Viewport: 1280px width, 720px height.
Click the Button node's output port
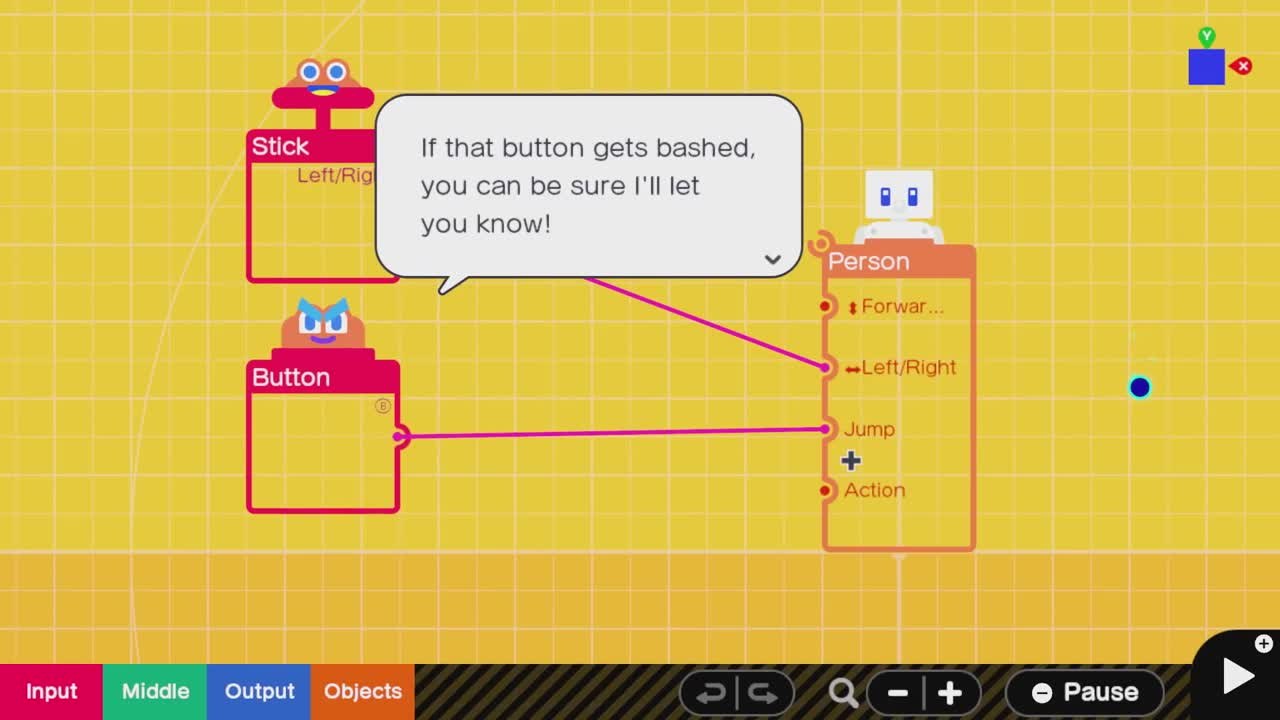click(400, 436)
